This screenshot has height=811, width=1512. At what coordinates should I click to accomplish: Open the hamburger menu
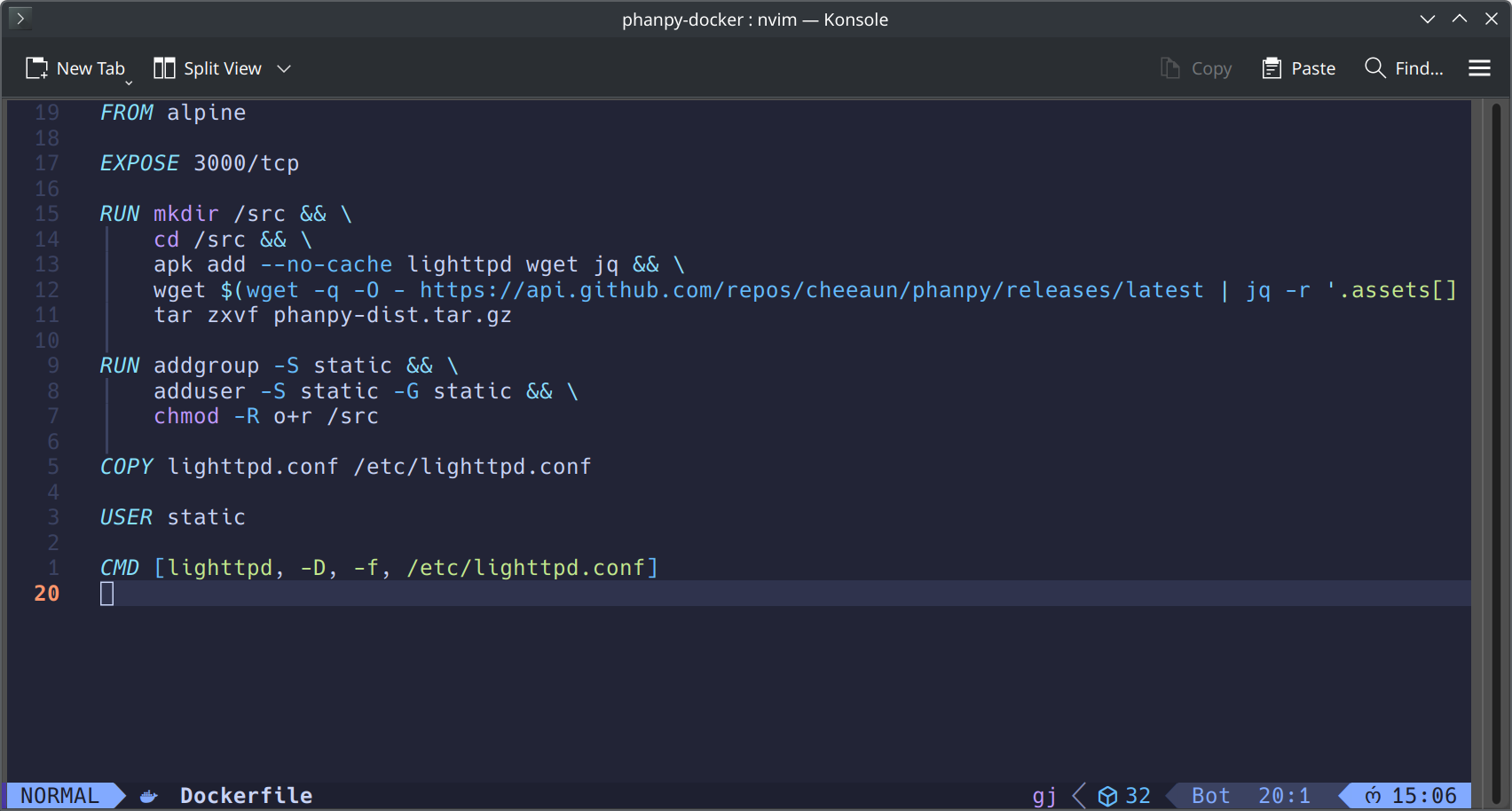(1479, 68)
